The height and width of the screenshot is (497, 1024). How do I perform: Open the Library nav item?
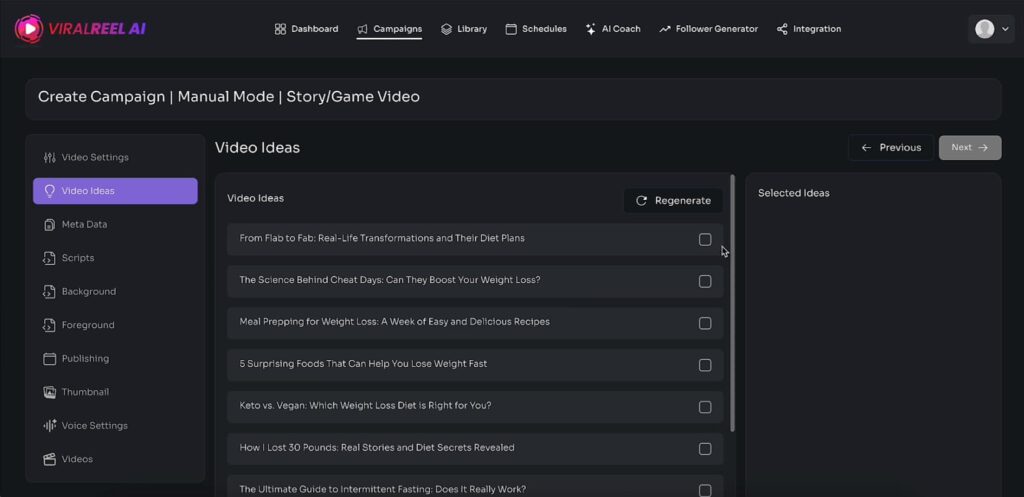(x=464, y=29)
